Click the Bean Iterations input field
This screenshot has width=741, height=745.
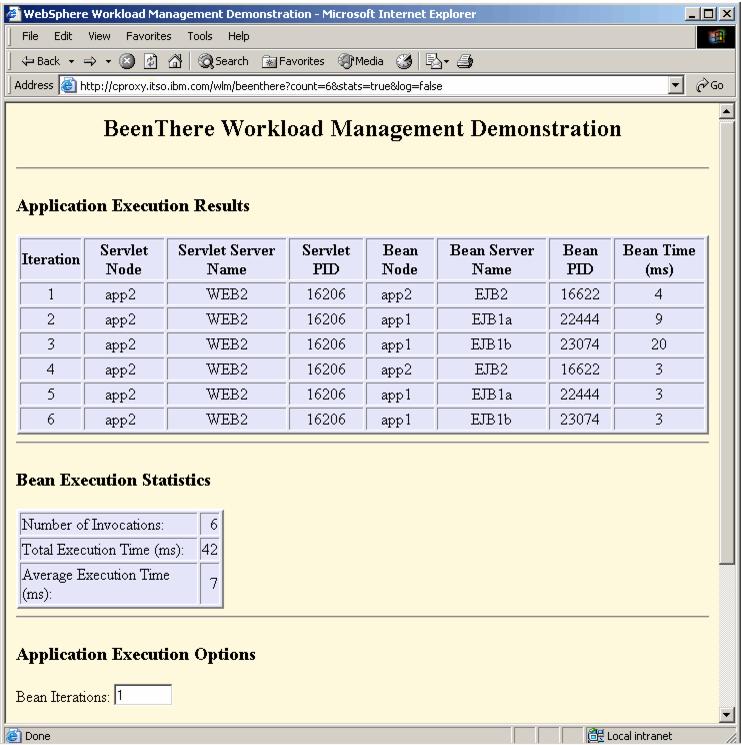point(143,695)
